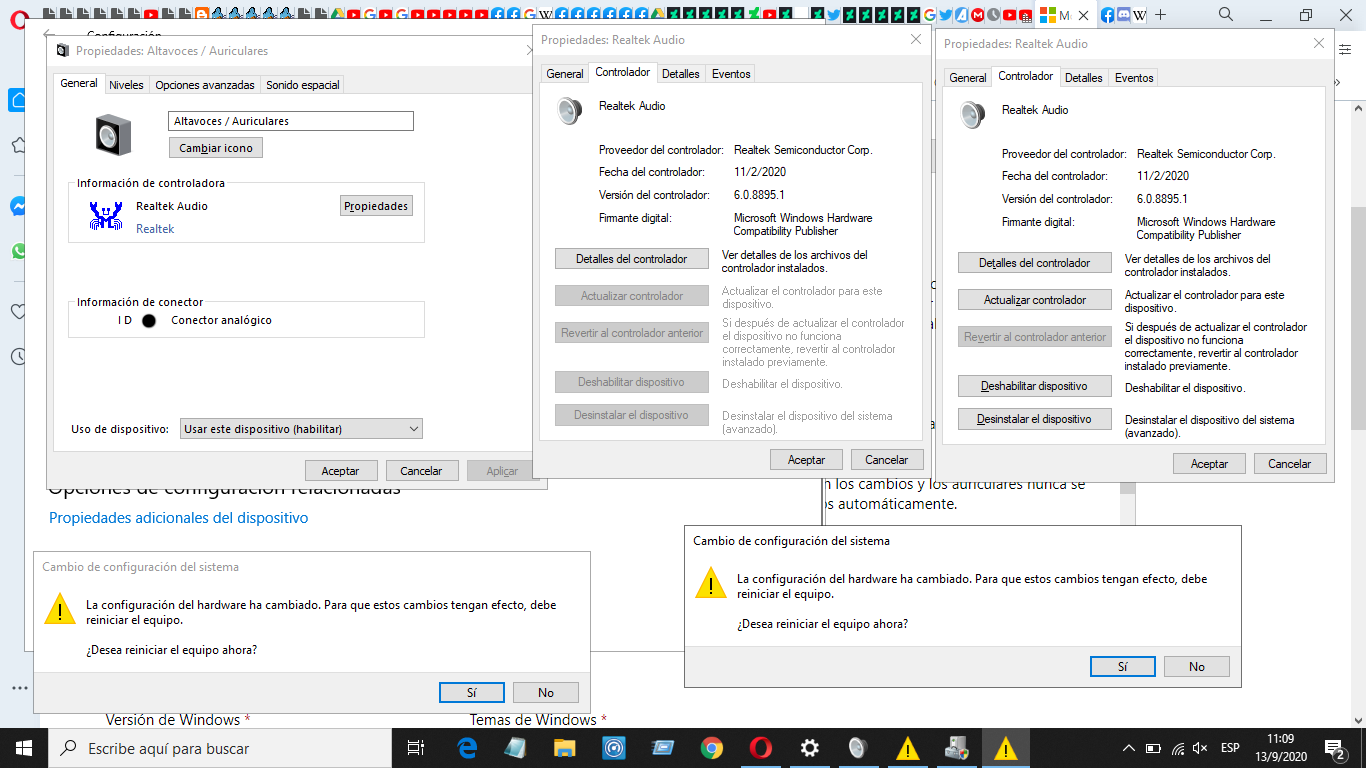The width and height of the screenshot is (1366, 768).
Task: Select General tab in middle Realtek dialog
Action: (x=565, y=74)
